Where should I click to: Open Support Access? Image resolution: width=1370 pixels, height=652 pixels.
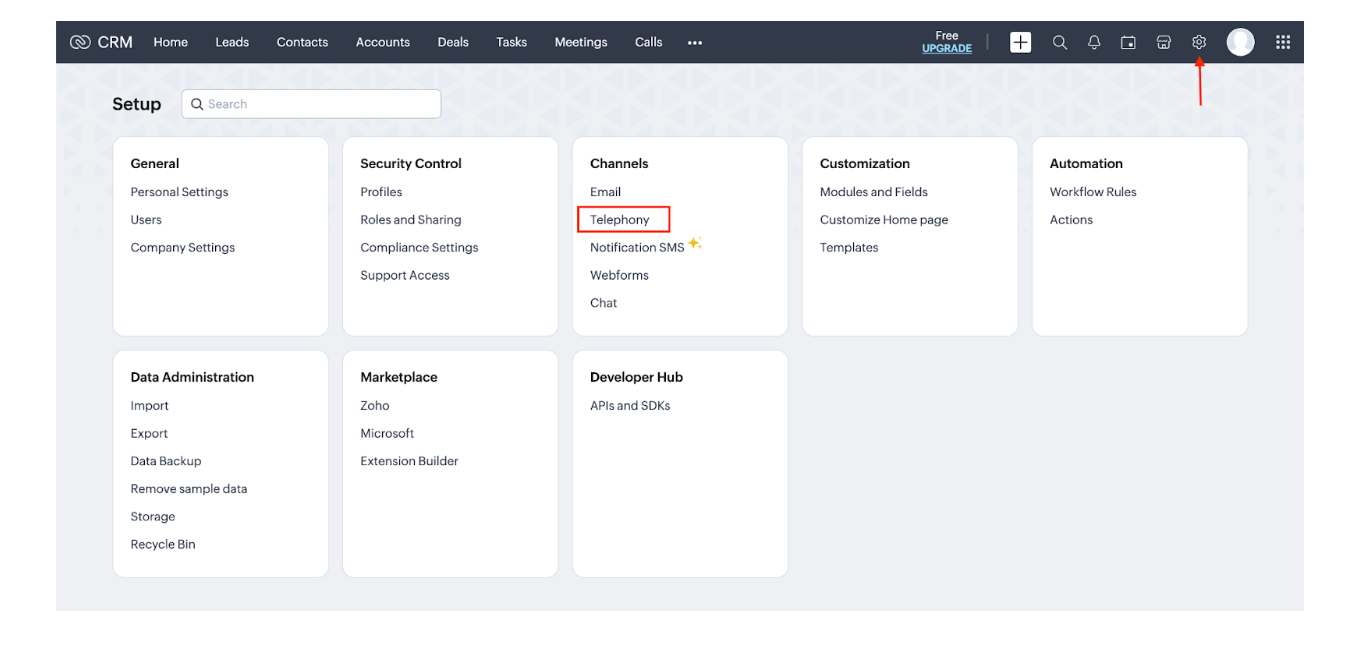pos(405,276)
